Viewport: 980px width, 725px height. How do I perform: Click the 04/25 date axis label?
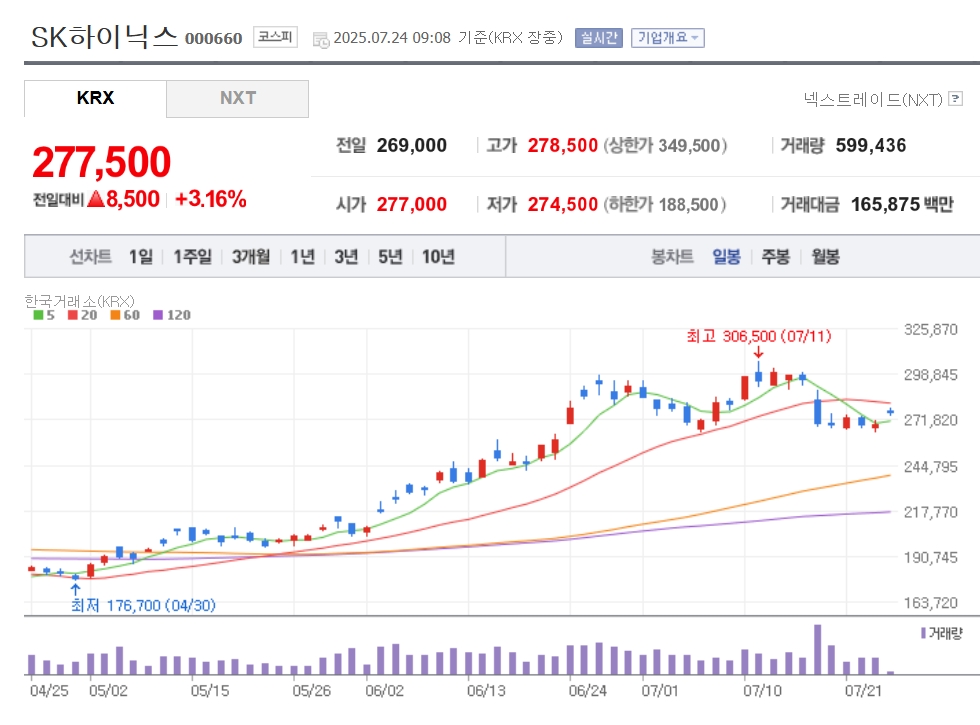[x=49, y=691]
